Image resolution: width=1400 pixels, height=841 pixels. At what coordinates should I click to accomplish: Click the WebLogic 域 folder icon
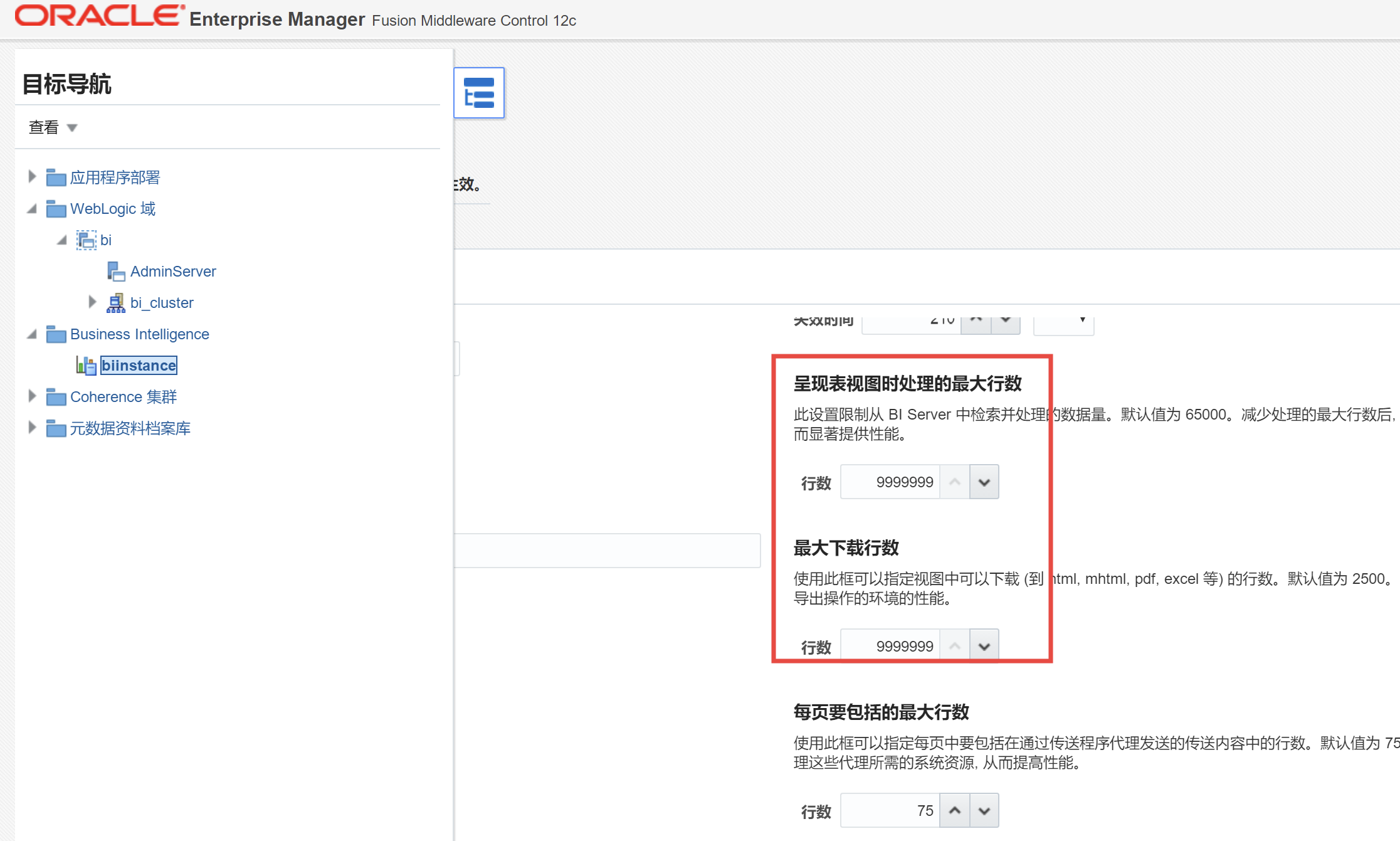coord(56,209)
